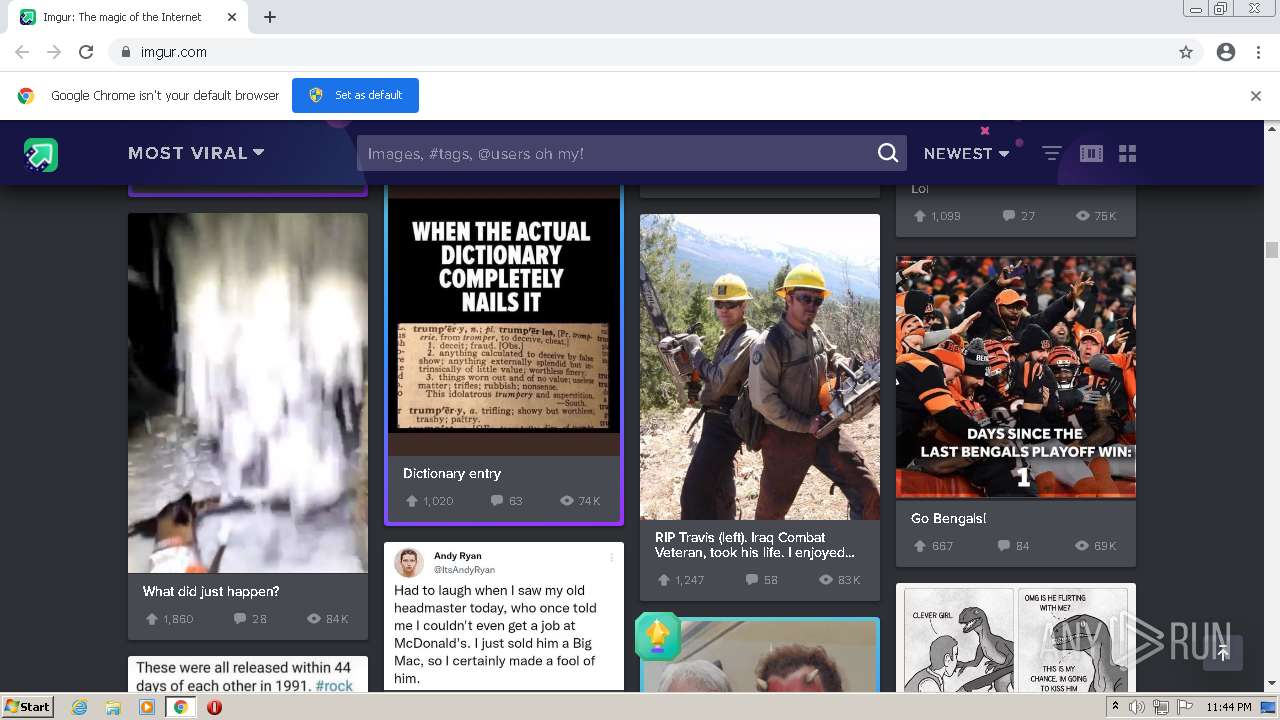
Task: Switch to the waterfall layout view
Action: pos(1091,153)
